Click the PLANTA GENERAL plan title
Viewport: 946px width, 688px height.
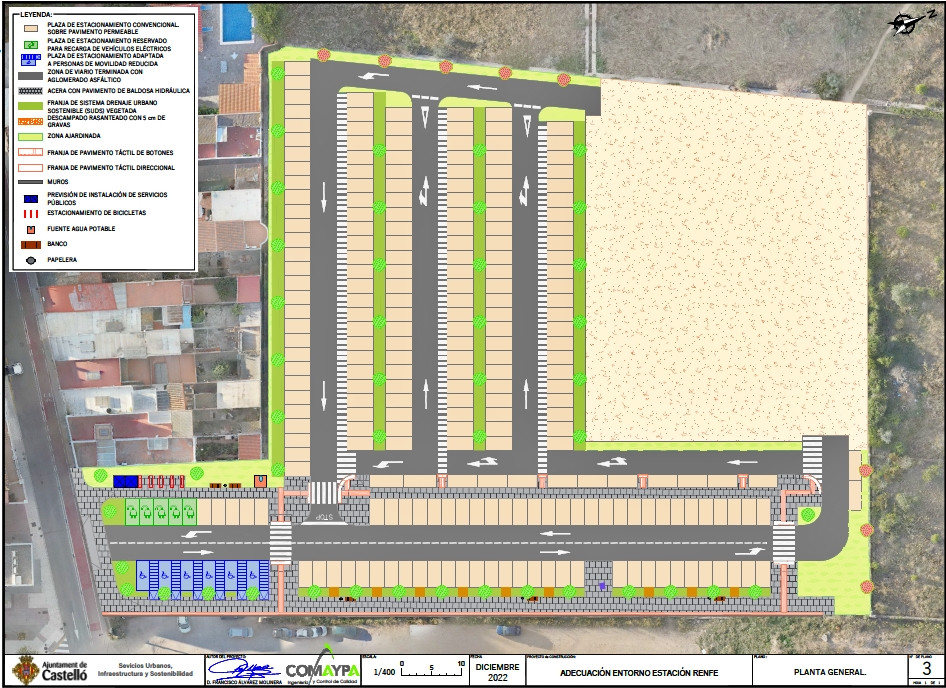tap(829, 672)
